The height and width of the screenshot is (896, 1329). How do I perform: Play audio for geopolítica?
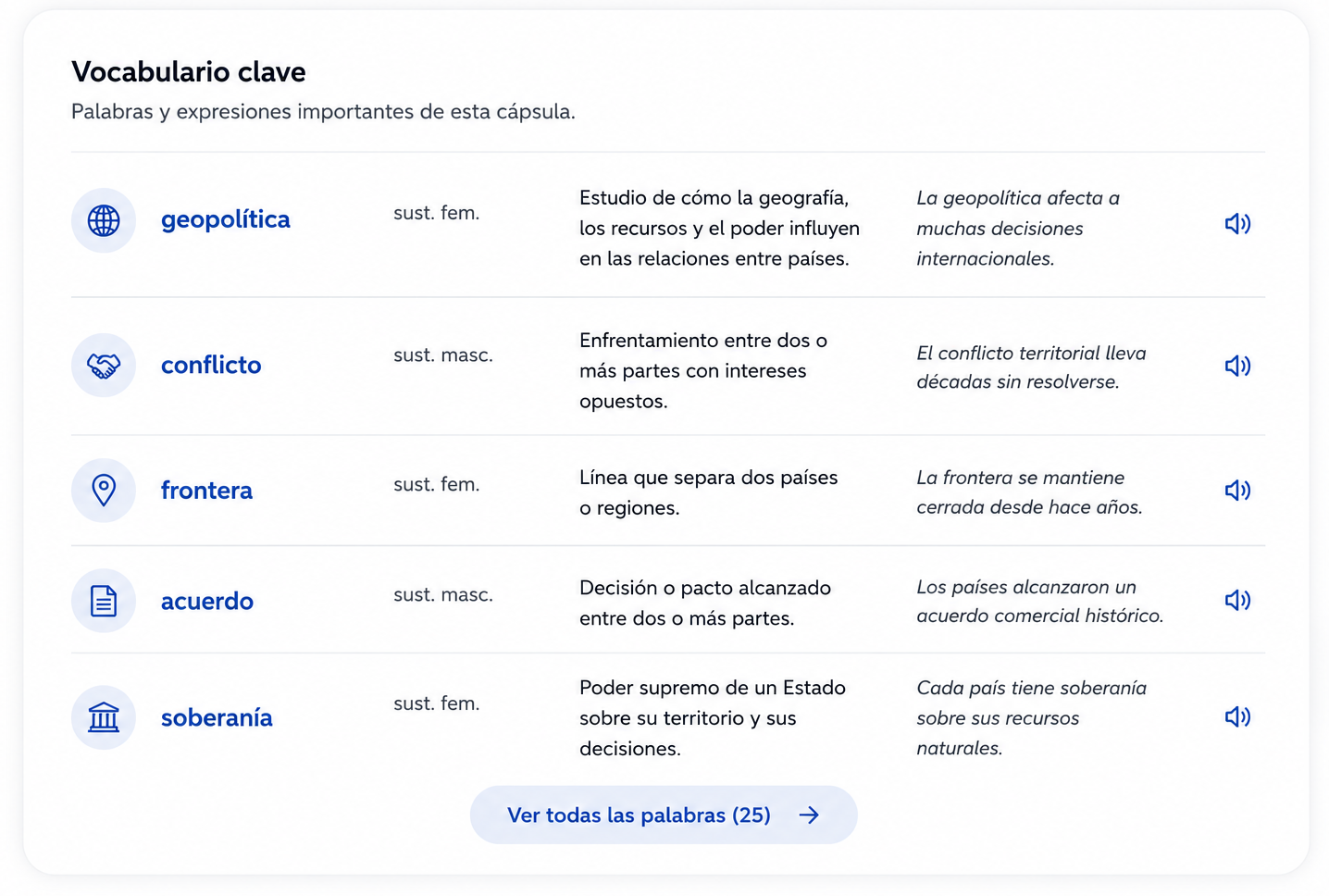[x=1237, y=223]
